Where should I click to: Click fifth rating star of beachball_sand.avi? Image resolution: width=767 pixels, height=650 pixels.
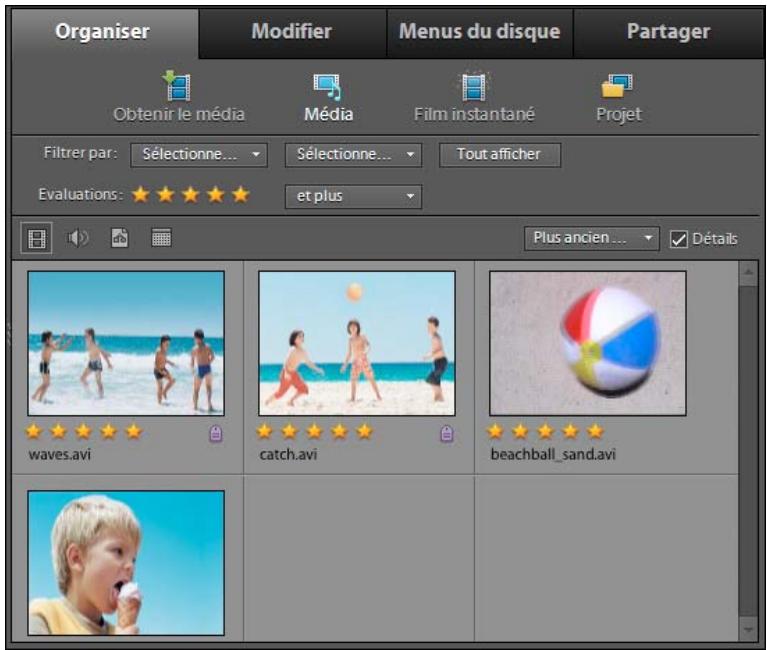click(595, 431)
